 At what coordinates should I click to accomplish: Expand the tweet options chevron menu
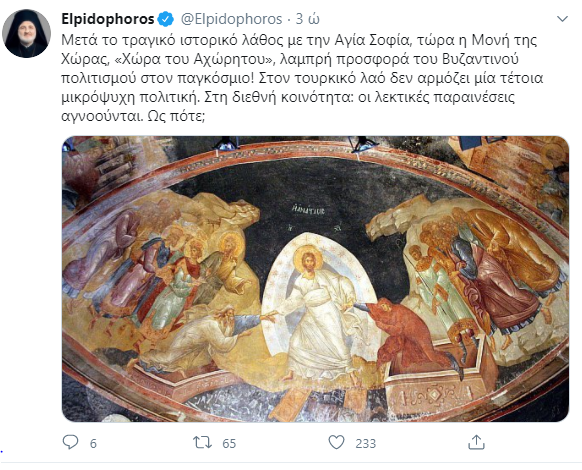click(x=563, y=19)
